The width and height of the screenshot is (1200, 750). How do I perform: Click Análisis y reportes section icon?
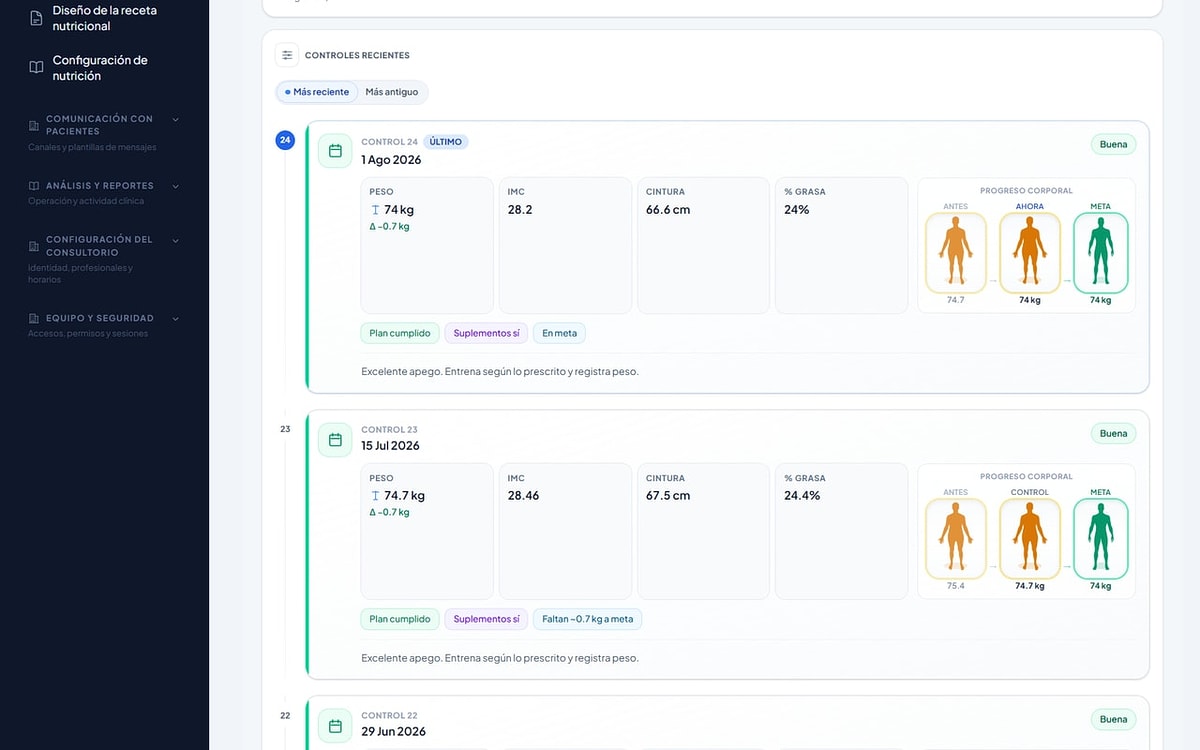pyautogui.click(x=34, y=186)
